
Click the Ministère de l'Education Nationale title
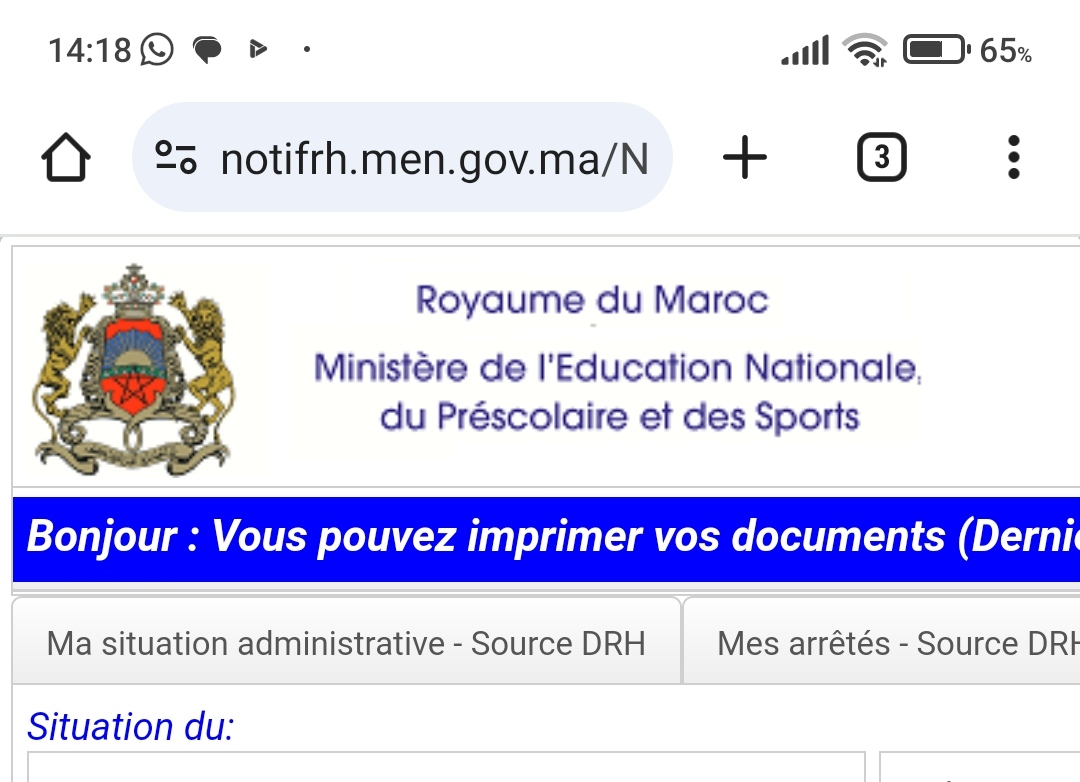click(617, 369)
